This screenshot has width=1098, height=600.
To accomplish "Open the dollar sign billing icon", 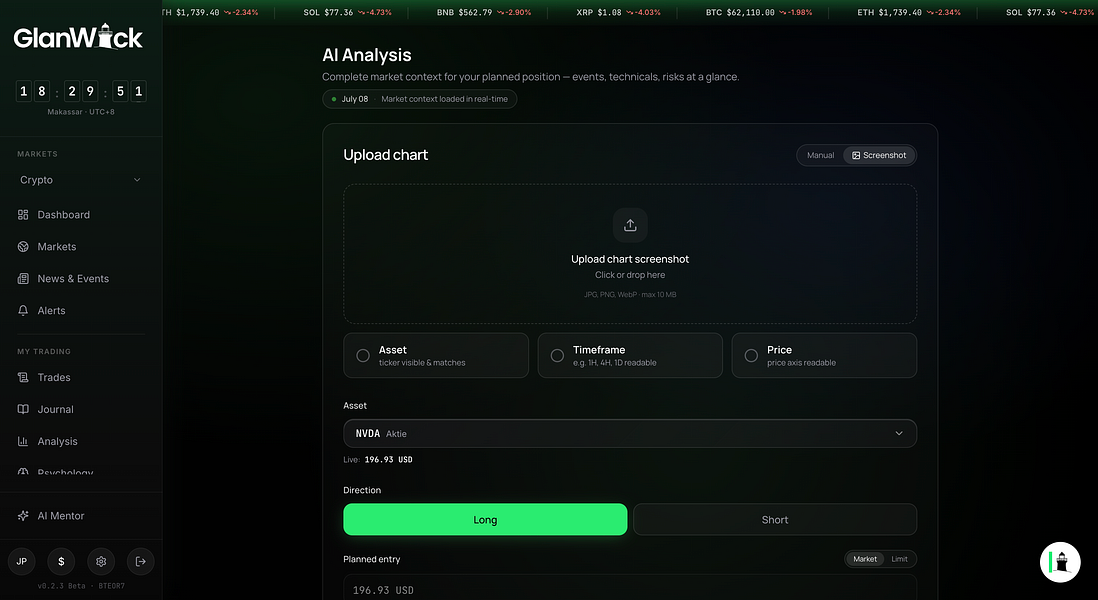I will (61, 561).
